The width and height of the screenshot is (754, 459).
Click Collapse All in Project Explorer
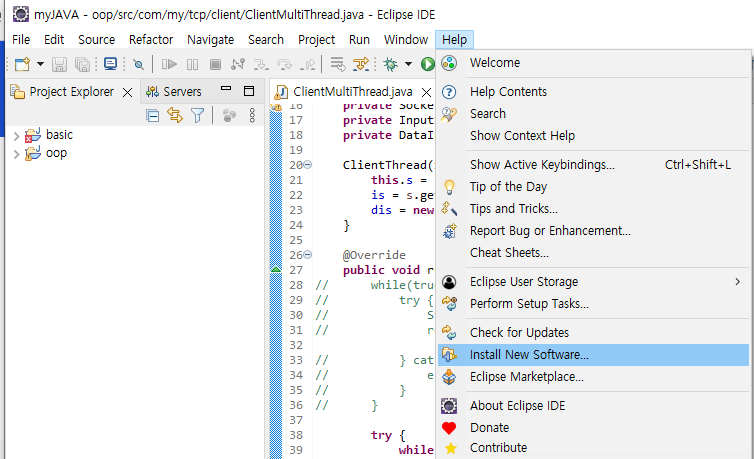pos(152,115)
